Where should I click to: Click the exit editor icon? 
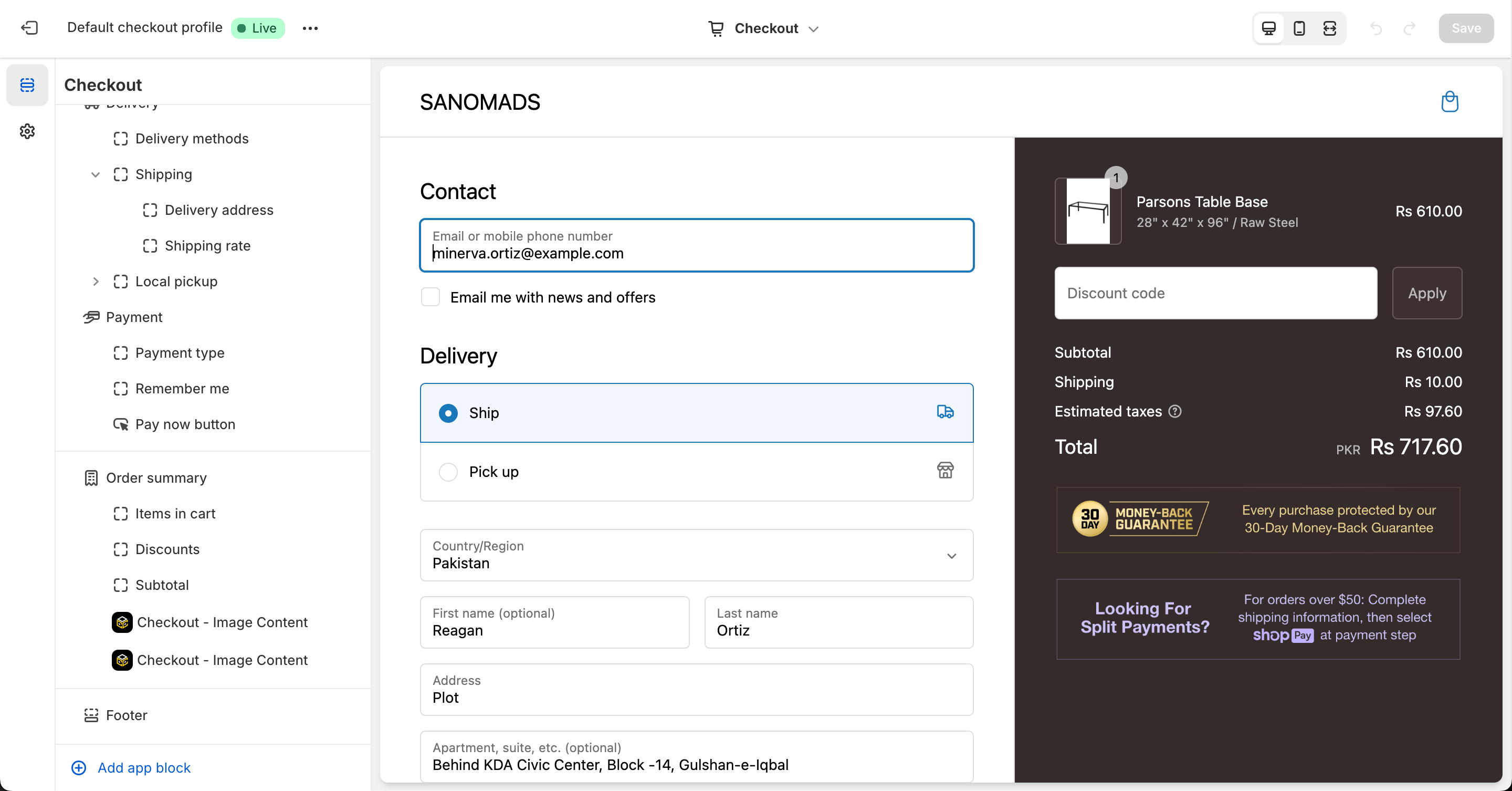tap(29, 28)
